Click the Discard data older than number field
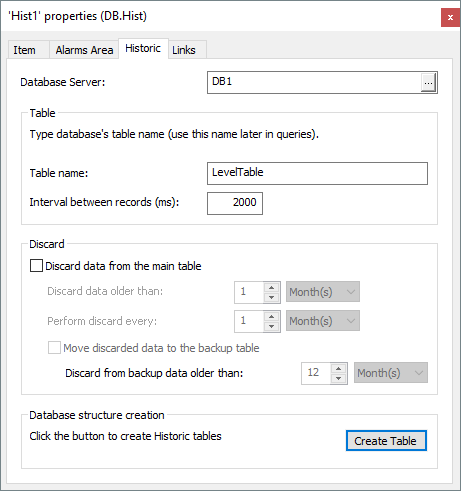The image size is (461, 491). pyautogui.click(x=249, y=292)
